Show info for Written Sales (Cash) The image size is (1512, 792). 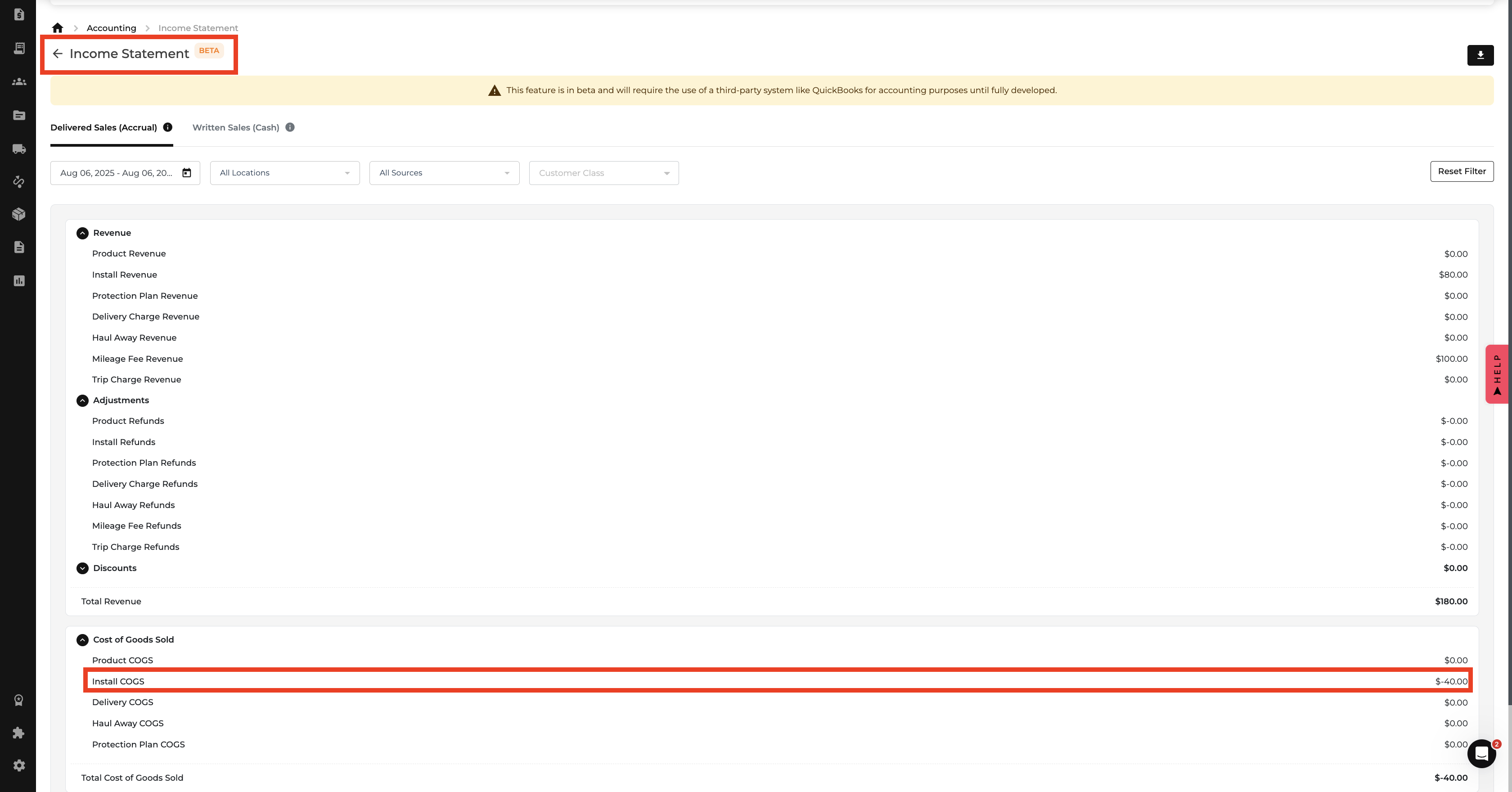click(290, 127)
